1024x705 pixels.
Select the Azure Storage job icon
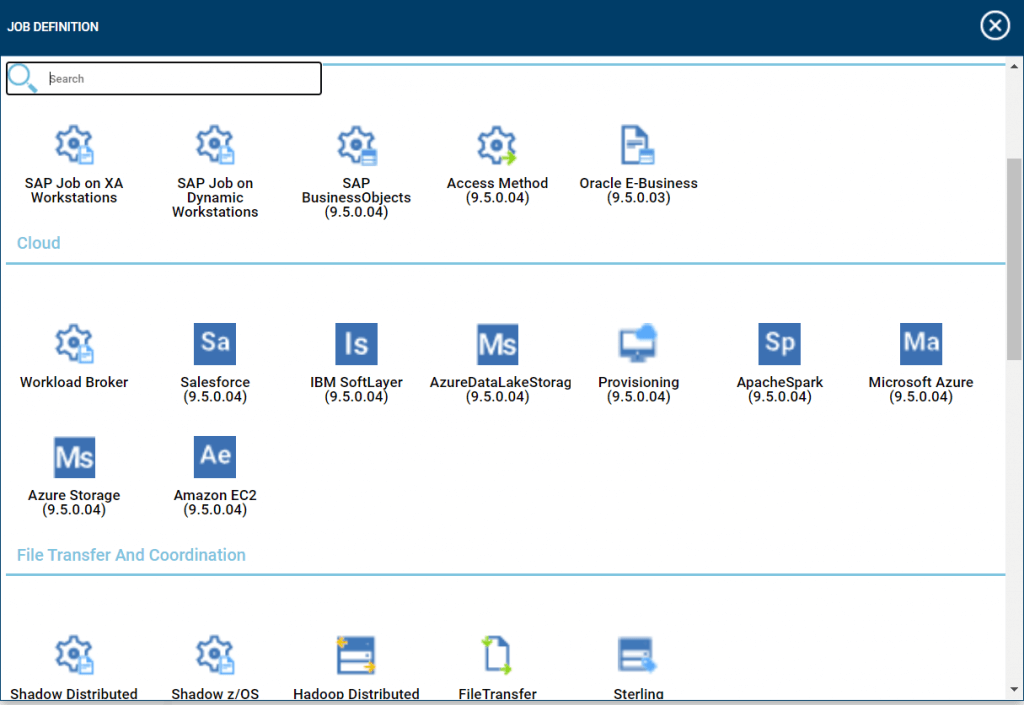pos(74,457)
